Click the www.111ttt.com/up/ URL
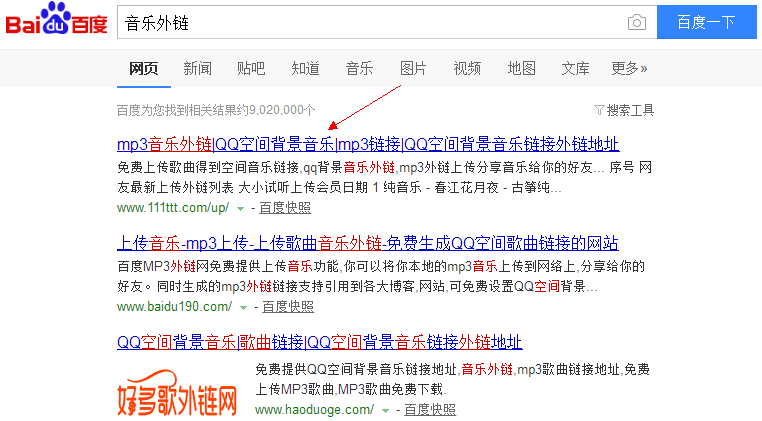The width and height of the screenshot is (762, 421). pos(173,208)
